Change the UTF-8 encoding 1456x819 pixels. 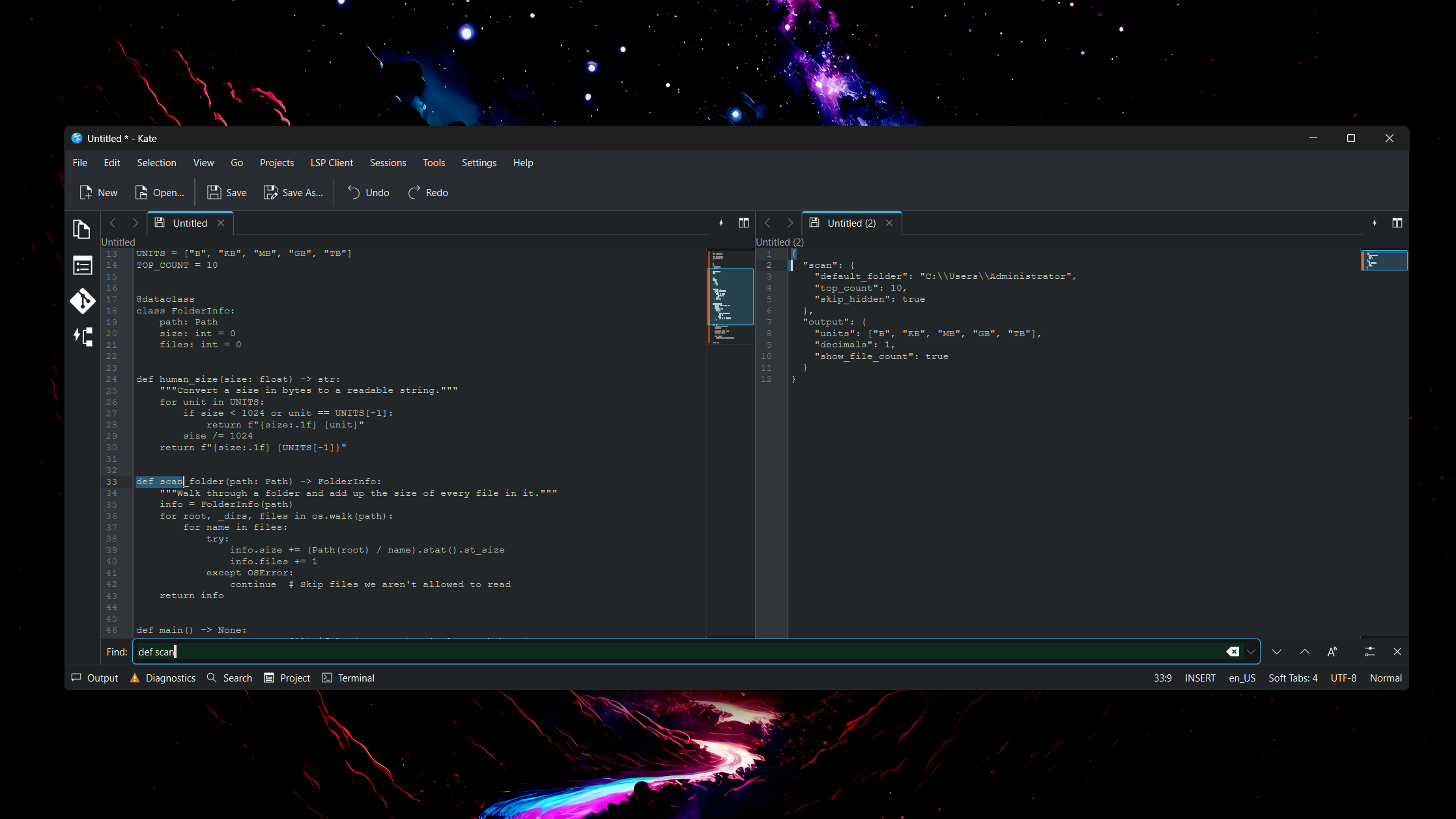(1343, 678)
